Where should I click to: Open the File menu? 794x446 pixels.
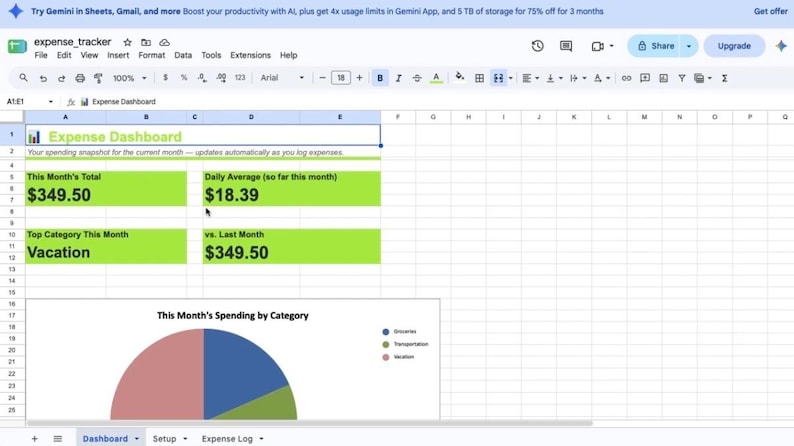tap(41, 55)
